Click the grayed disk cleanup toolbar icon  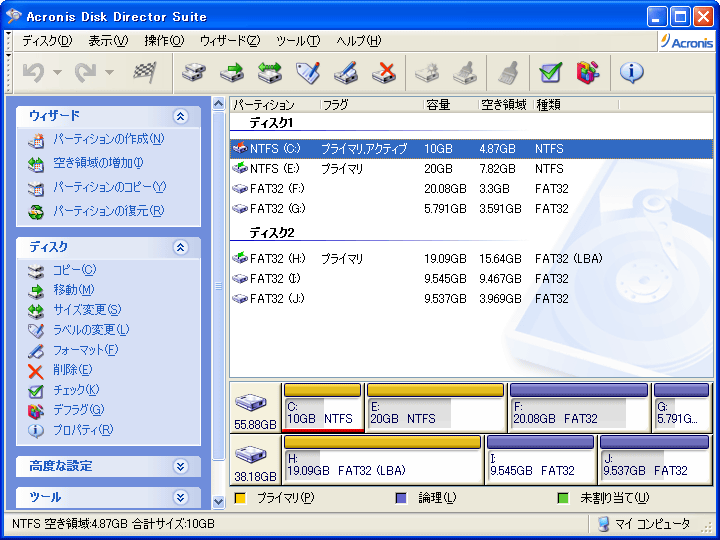[465, 72]
